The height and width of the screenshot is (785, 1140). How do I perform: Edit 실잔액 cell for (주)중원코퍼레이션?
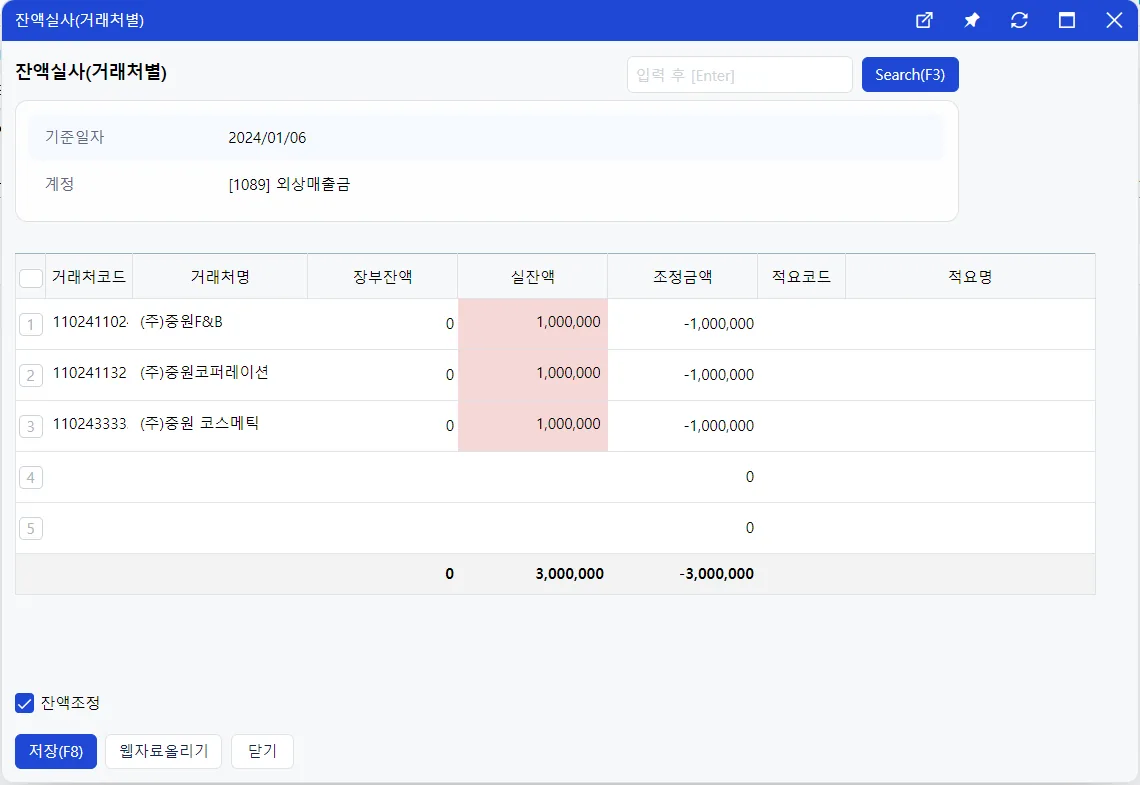(533, 375)
